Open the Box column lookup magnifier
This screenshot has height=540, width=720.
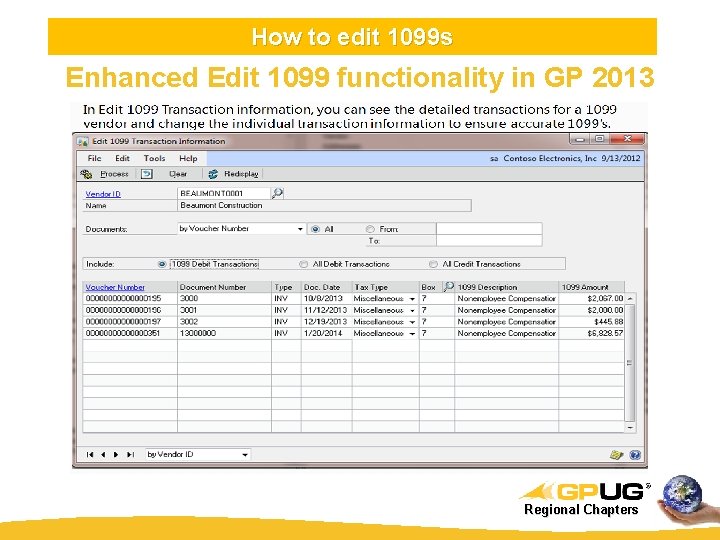tap(448, 287)
